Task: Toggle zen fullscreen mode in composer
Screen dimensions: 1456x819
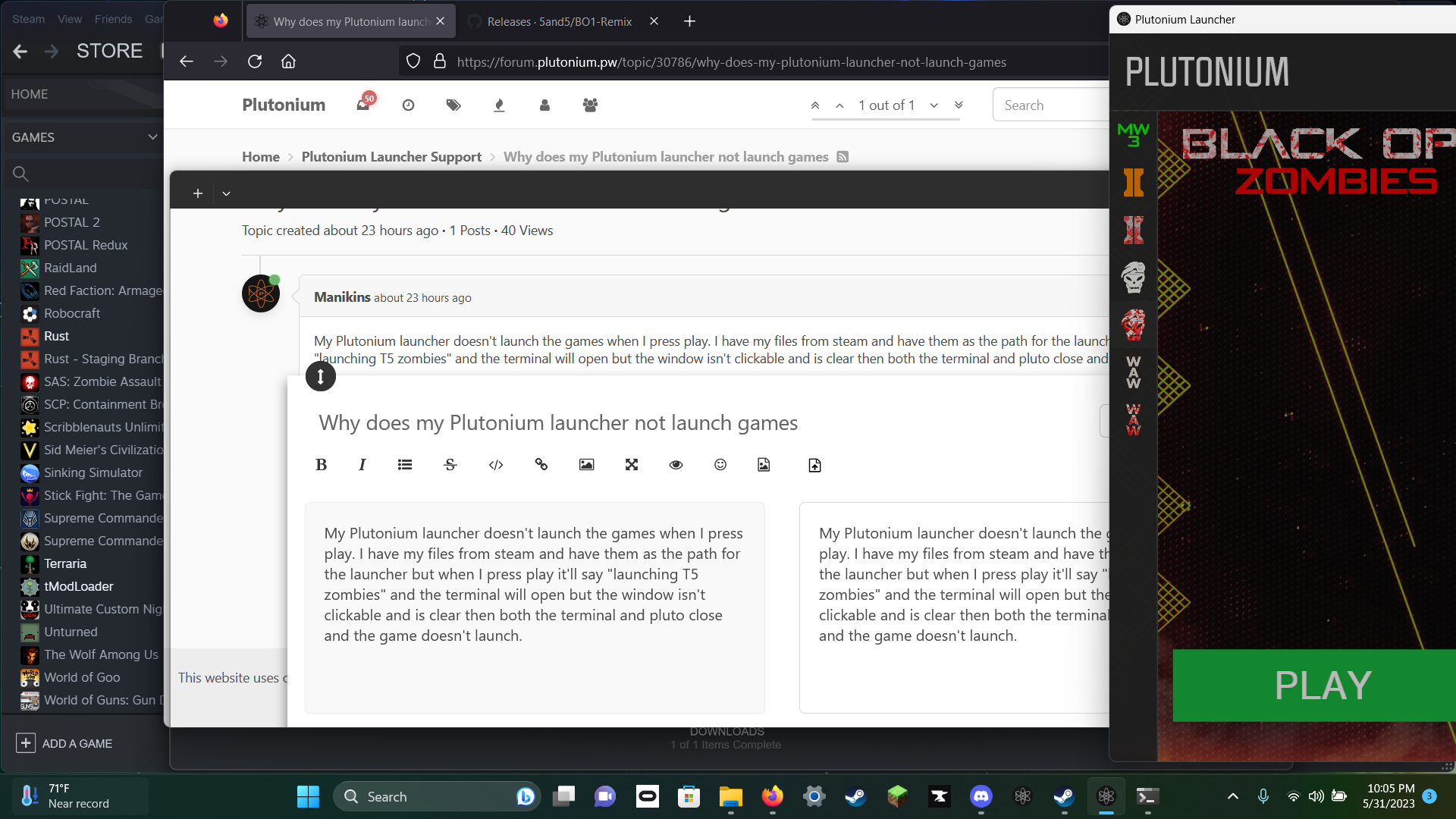Action: tap(632, 465)
